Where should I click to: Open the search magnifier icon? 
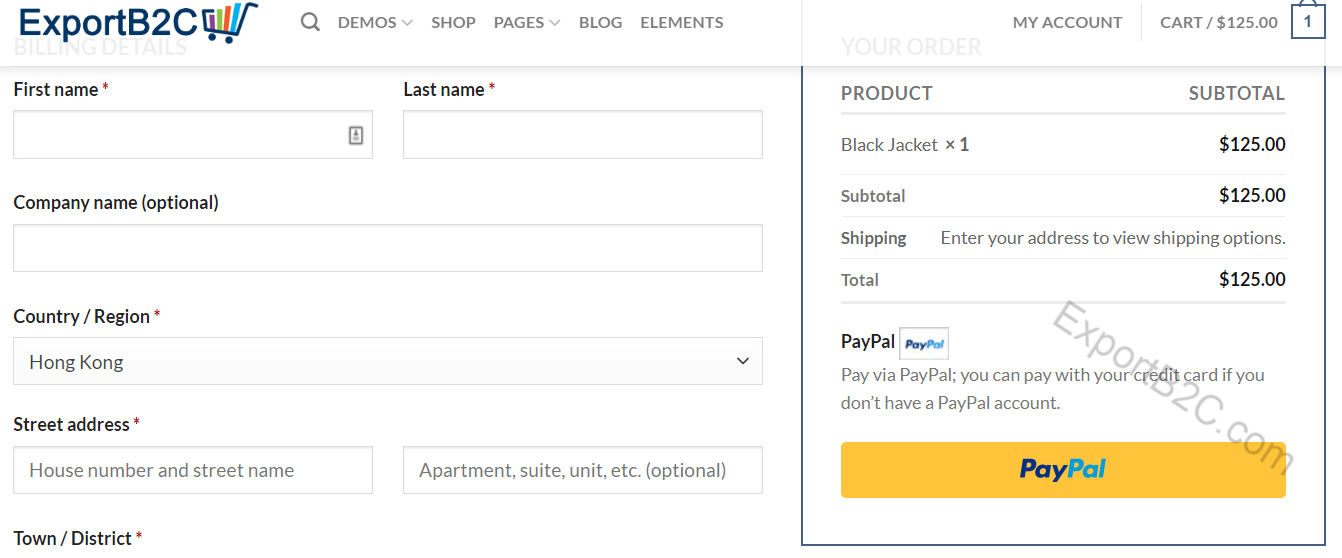click(310, 22)
